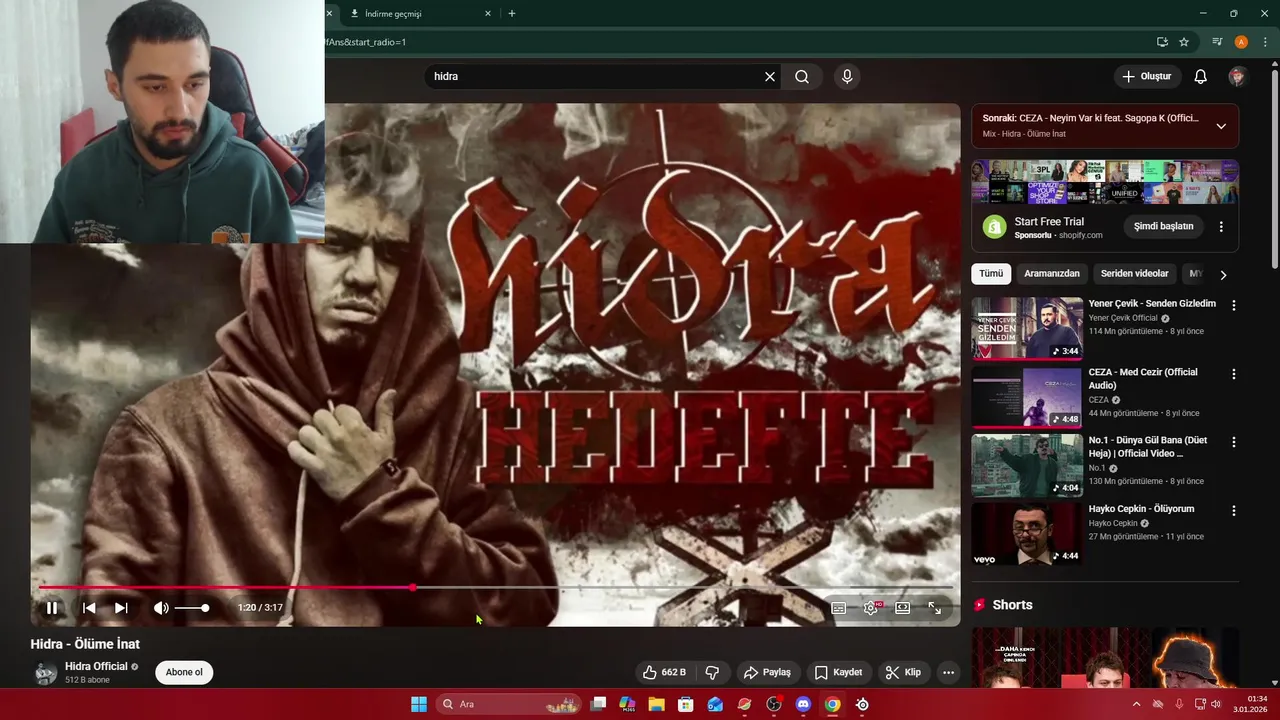Open Discord from taskbar
The height and width of the screenshot is (720, 1280).
803,704
